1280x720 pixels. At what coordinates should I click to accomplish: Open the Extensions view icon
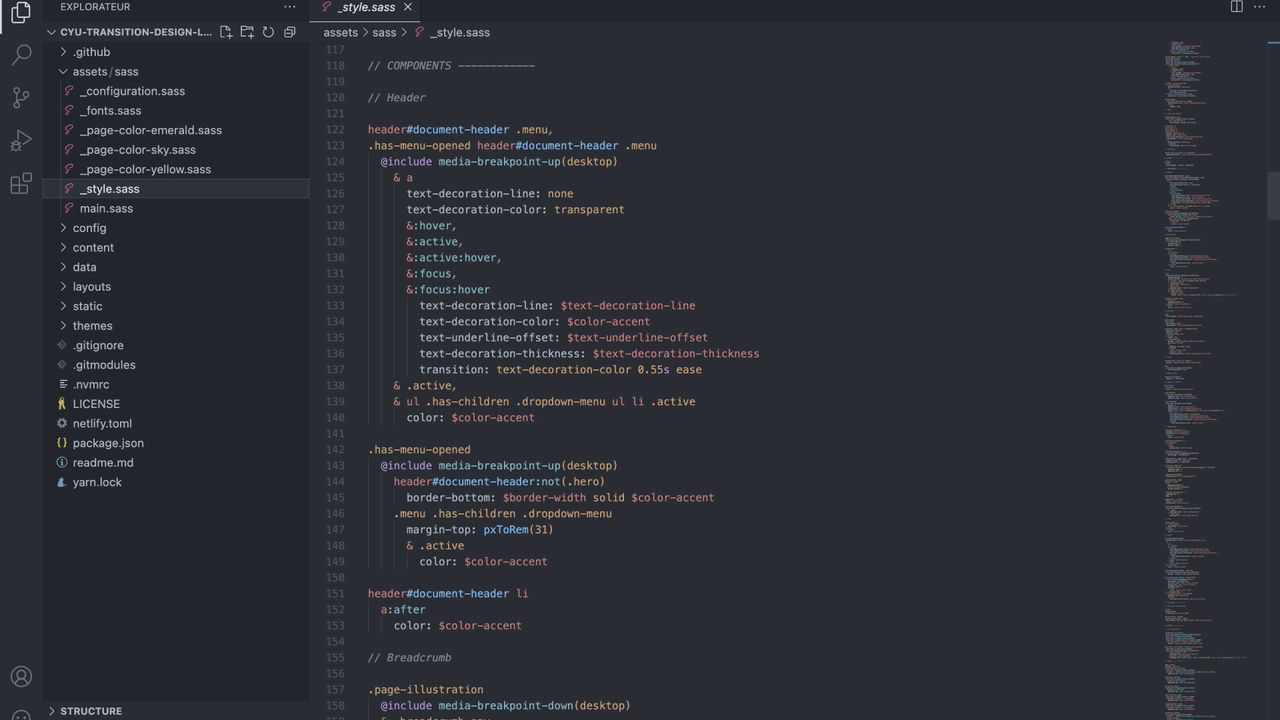pyautogui.click(x=21, y=184)
